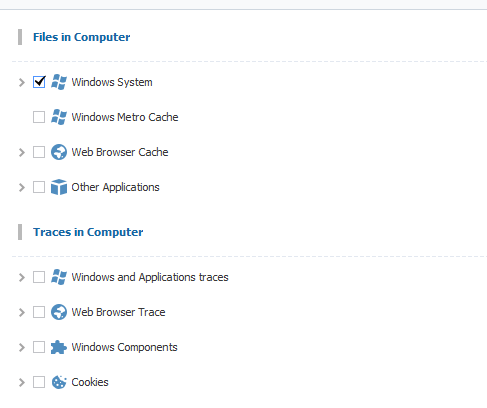Click the Windows and Applications traces icon

click(x=59, y=277)
